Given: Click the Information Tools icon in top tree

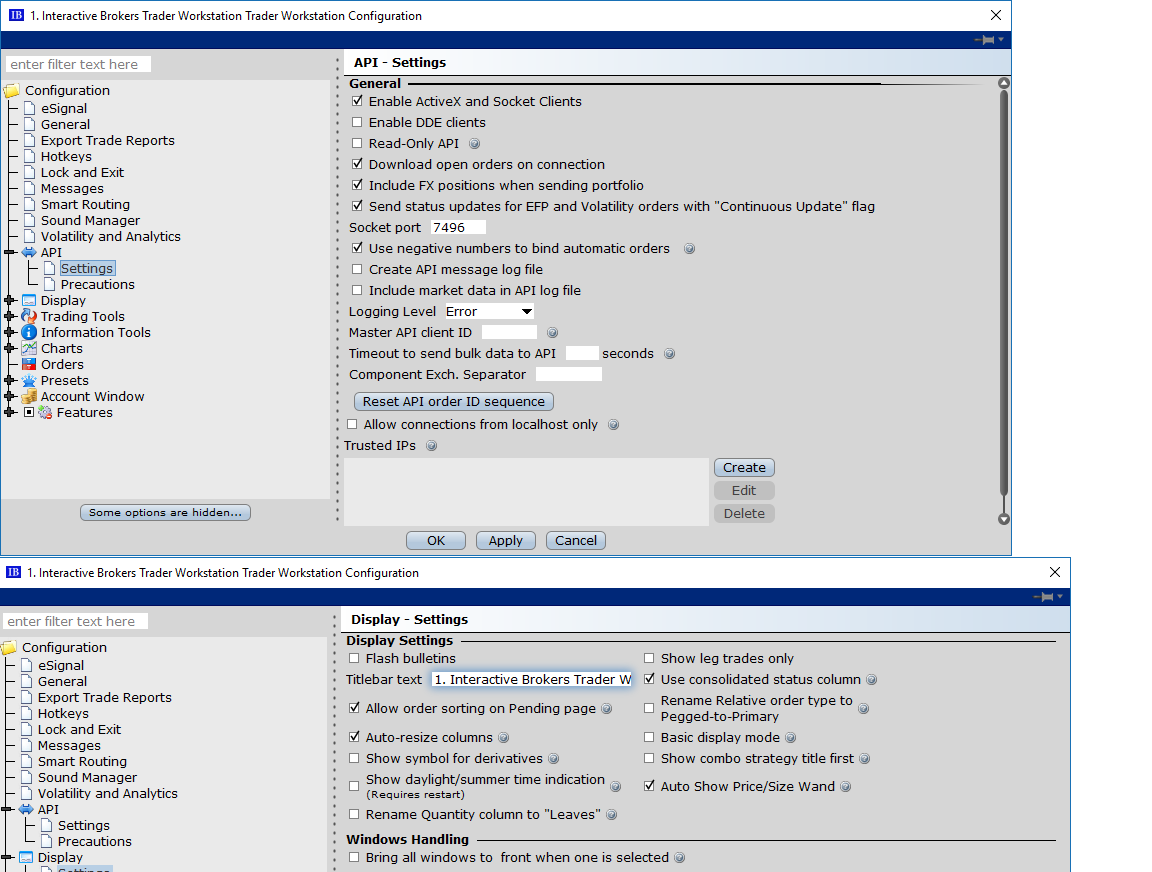Looking at the screenshot, I should coord(29,332).
